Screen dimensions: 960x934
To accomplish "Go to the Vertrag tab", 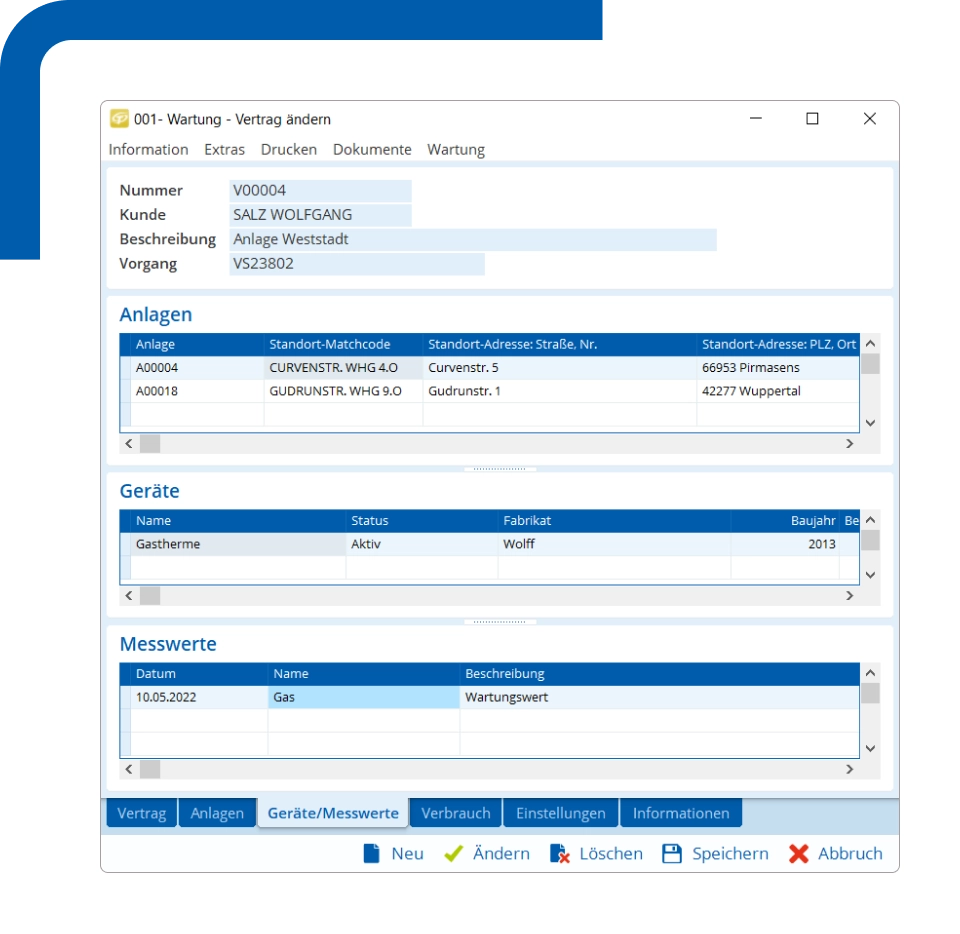I will point(142,814).
